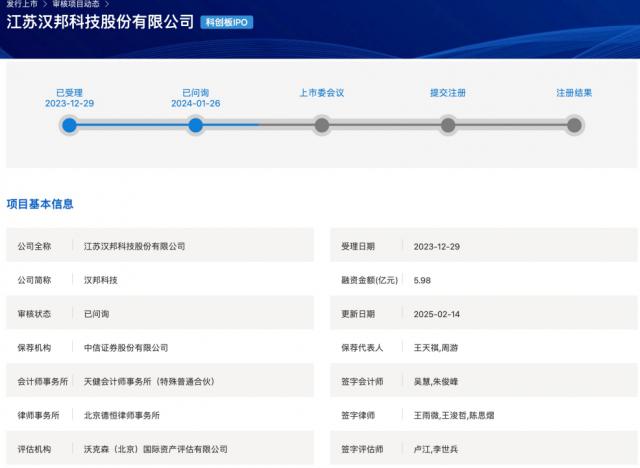Click the 已受理 2023-12-29 stage label
This screenshot has width=640, height=468.
tap(69, 98)
